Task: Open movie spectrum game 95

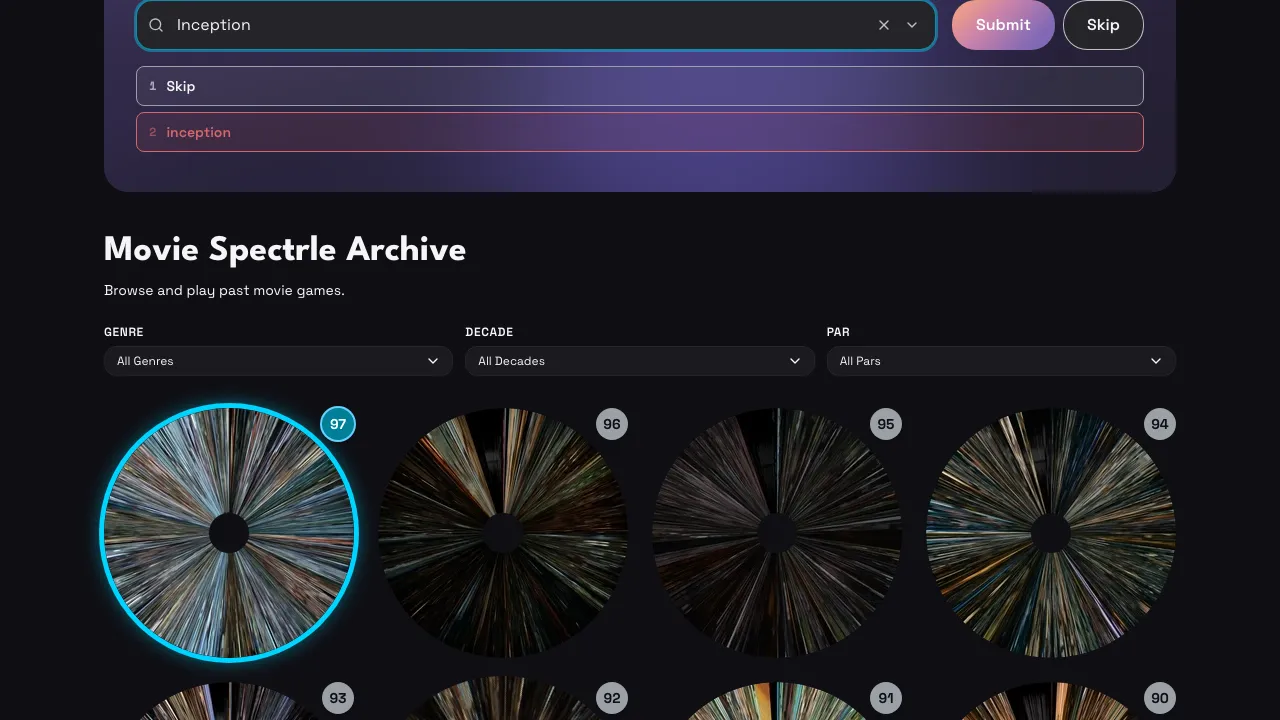Action: 777,533
